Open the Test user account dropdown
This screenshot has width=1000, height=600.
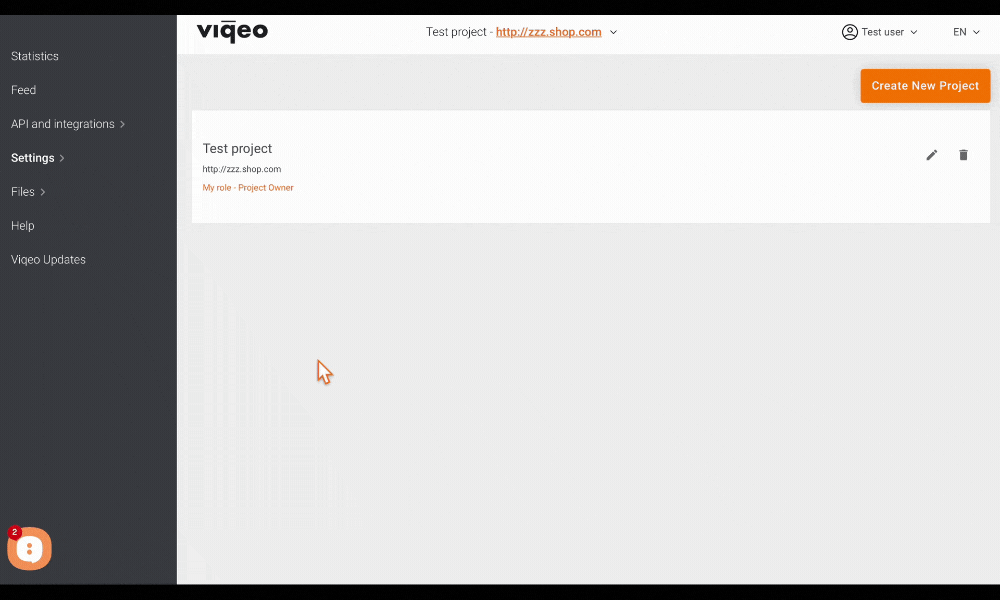tap(880, 31)
